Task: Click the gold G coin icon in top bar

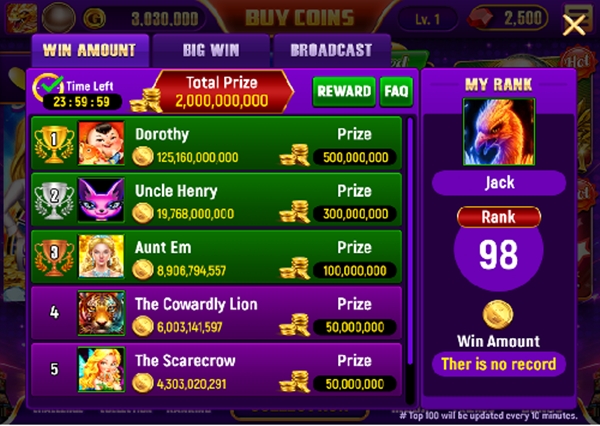Action: click(94, 19)
